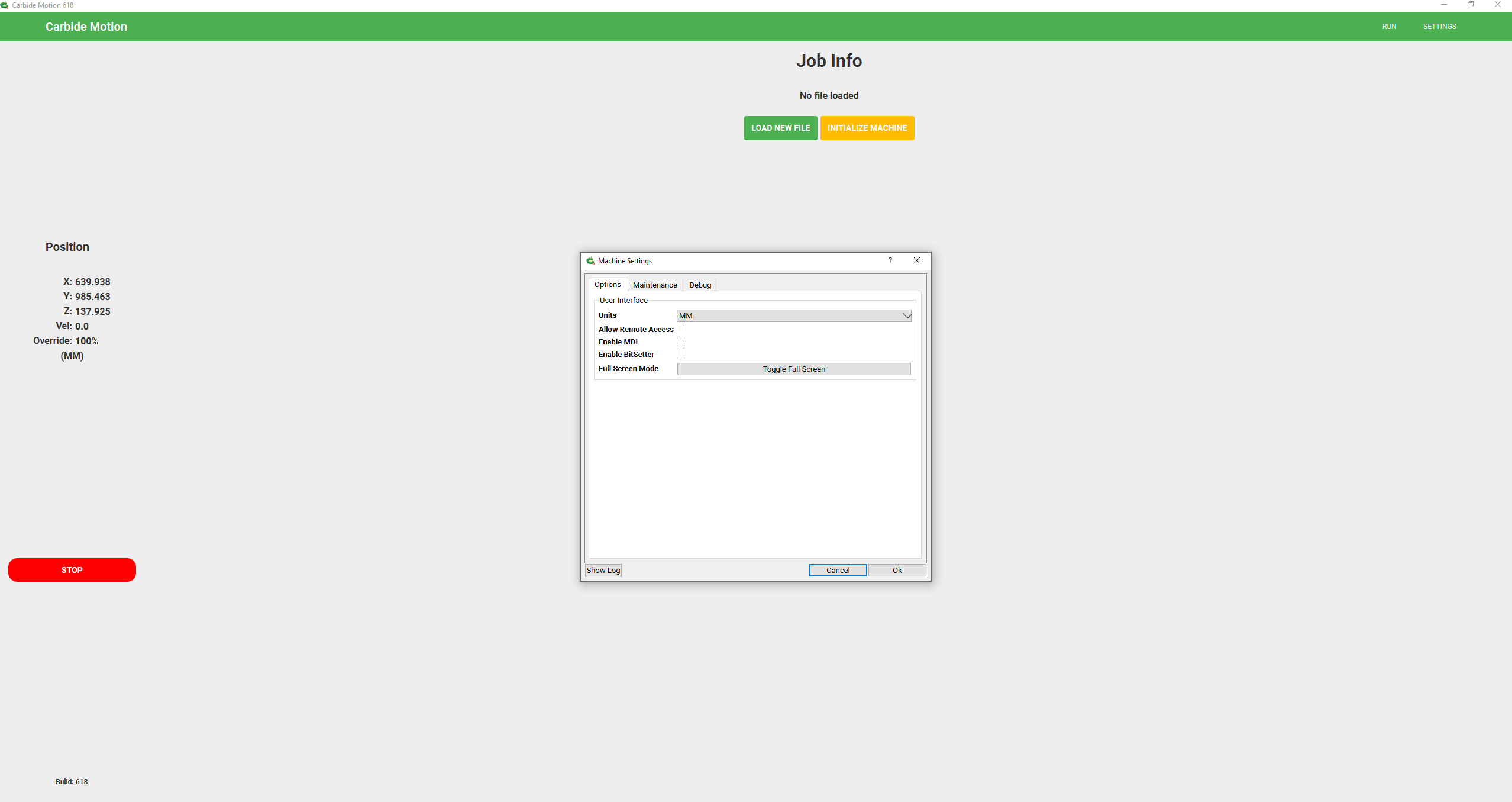Click the Override: 100% readout

coord(66,341)
